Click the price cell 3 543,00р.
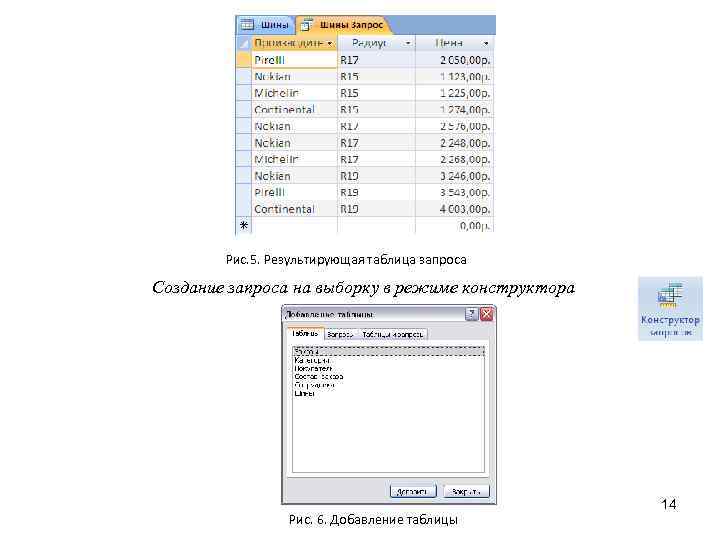The height and width of the screenshot is (540, 720). click(x=454, y=193)
